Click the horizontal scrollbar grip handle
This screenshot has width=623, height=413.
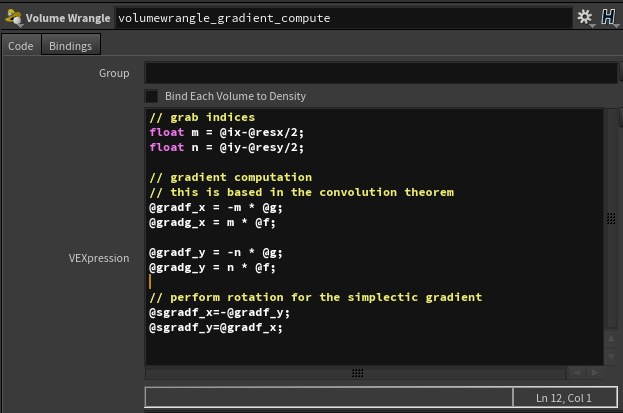tap(357, 373)
